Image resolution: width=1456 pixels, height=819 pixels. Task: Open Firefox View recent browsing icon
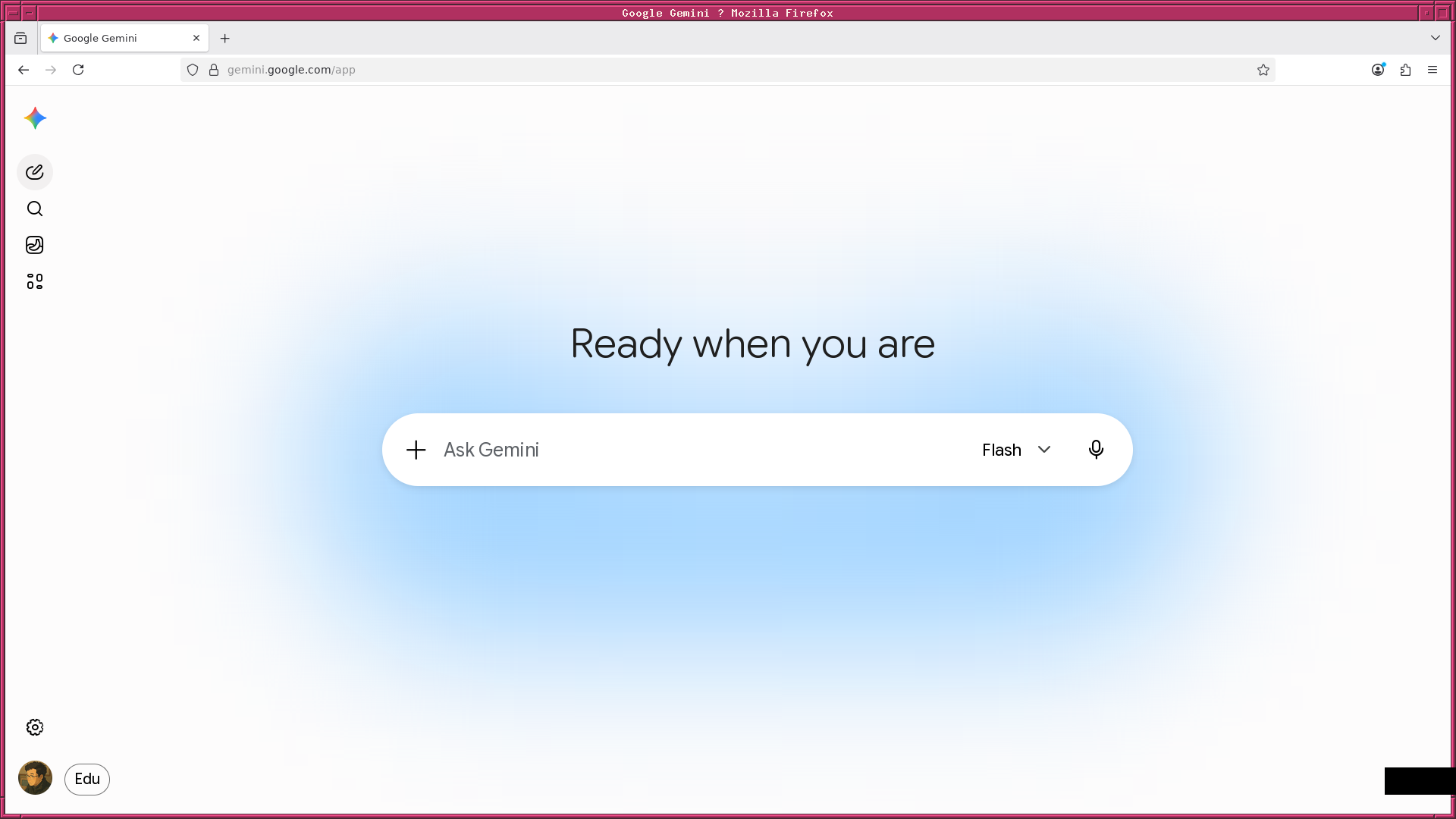pos(20,38)
